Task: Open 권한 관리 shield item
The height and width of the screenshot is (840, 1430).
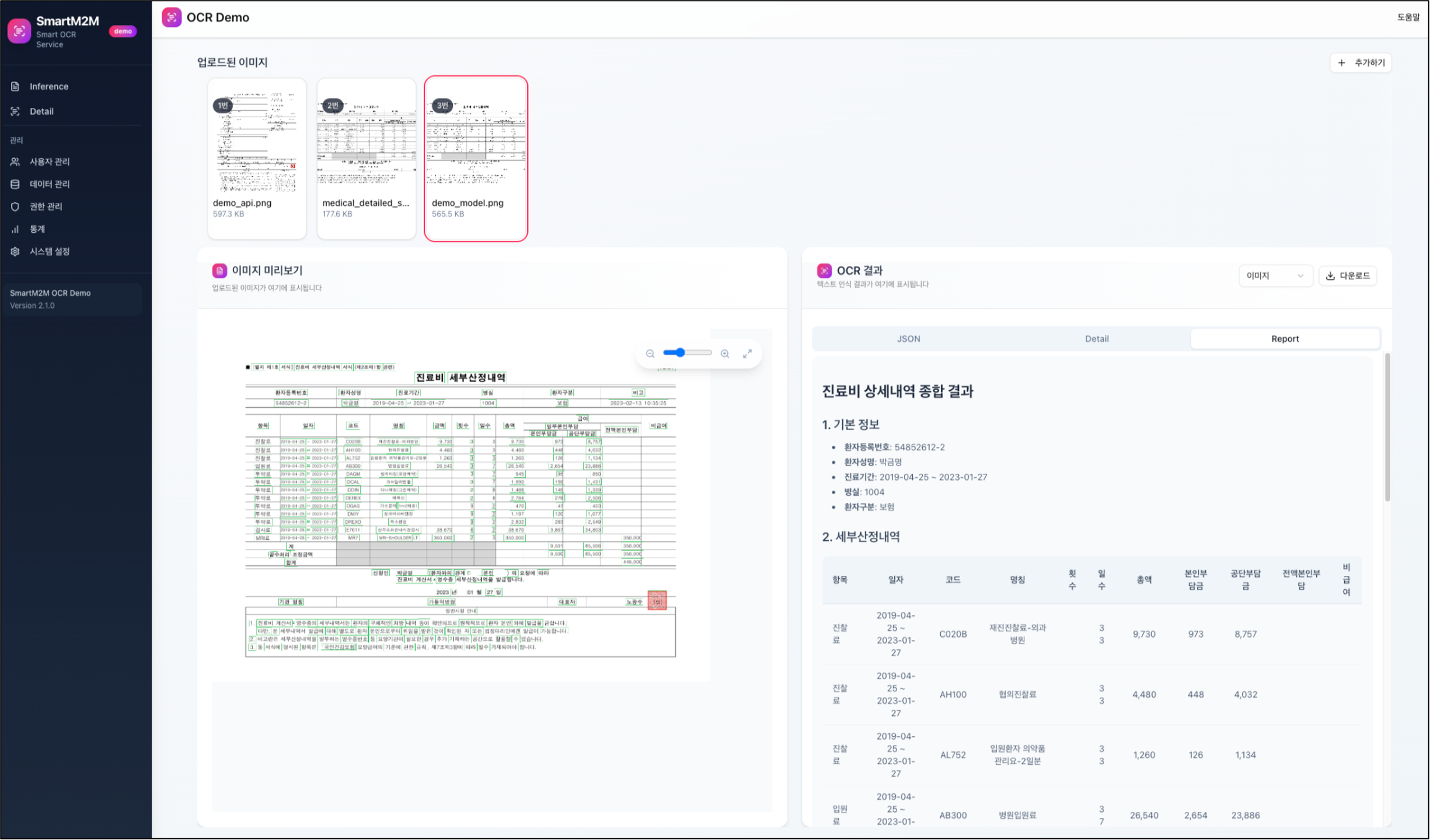Action: 46,206
